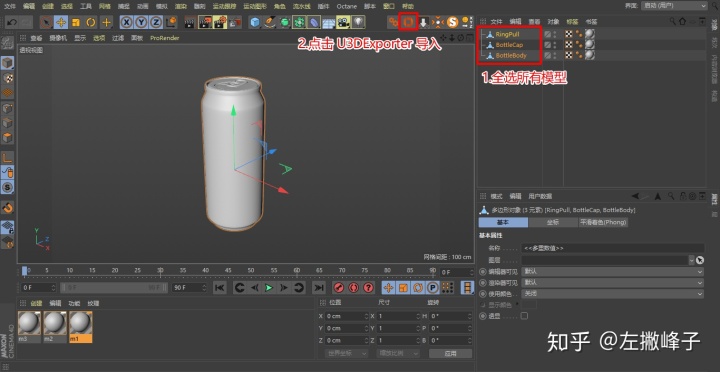This screenshot has height=372, width=720.
Task: Click the timeline preview range bar
Action: pyautogui.click(x=114, y=288)
